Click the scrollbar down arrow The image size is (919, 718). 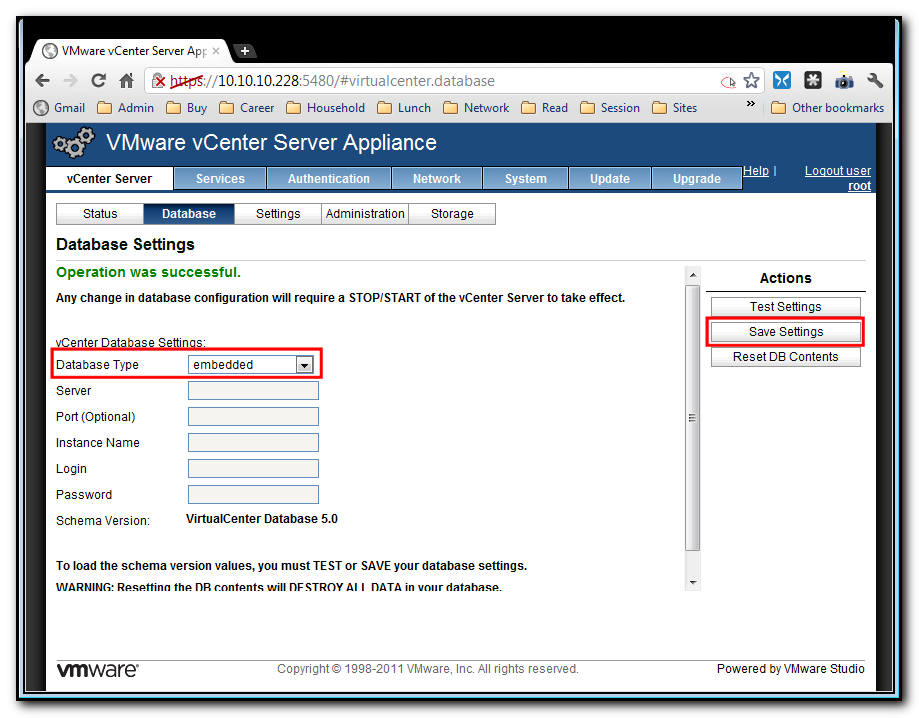(x=693, y=583)
